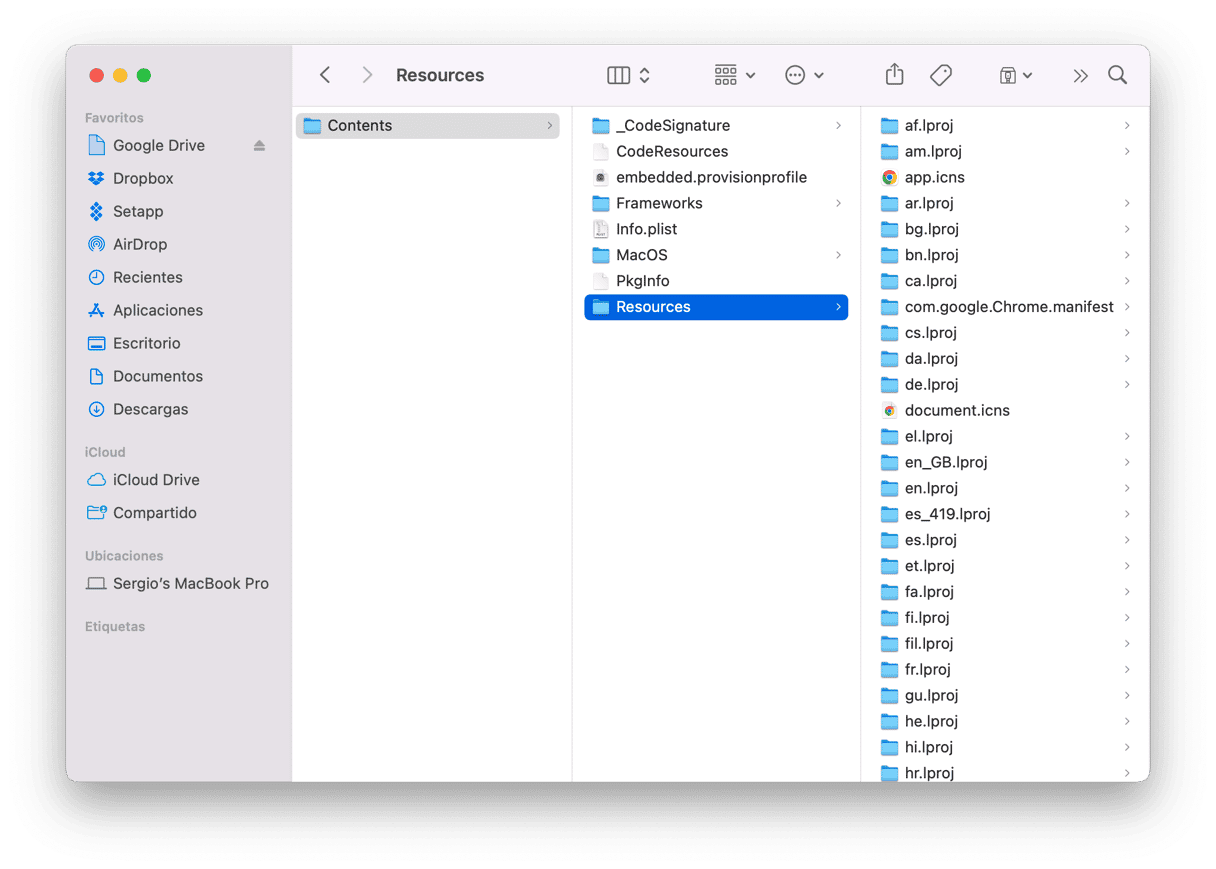
Task: Select Dropbox in the sidebar
Action: coord(143,179)
